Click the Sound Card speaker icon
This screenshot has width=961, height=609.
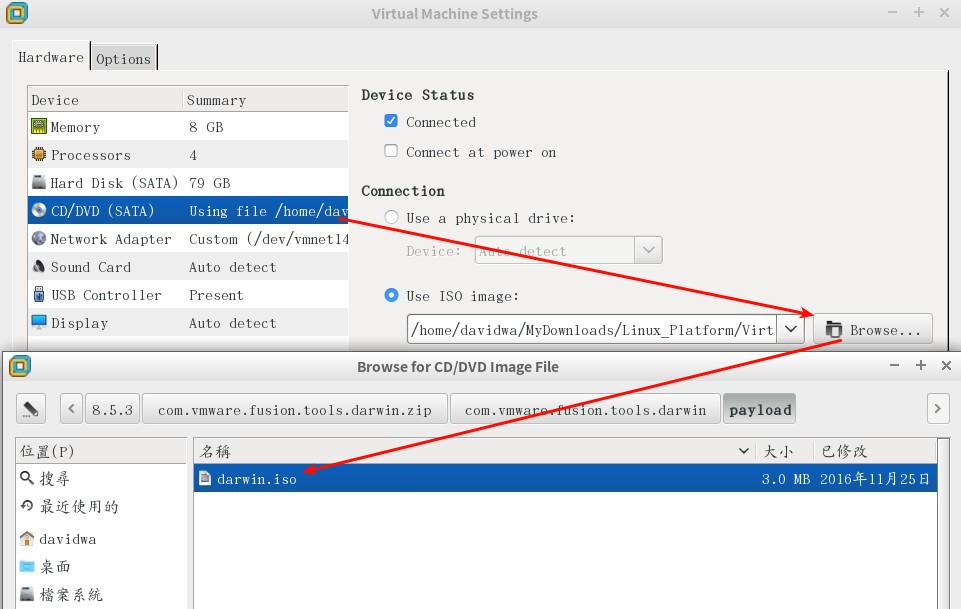click(x=39, y=267)
